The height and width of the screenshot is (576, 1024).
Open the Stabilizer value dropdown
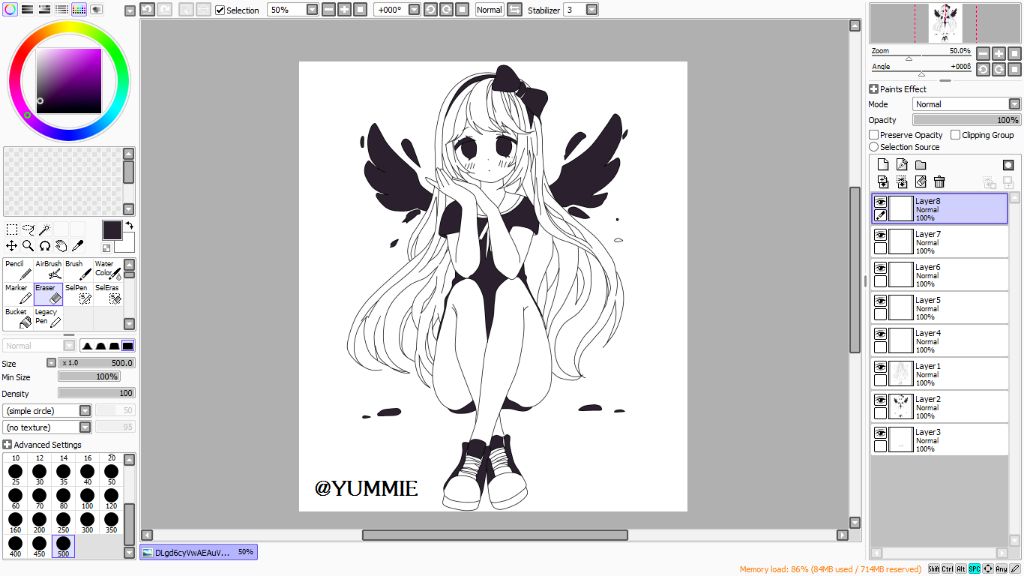(592, 10)
